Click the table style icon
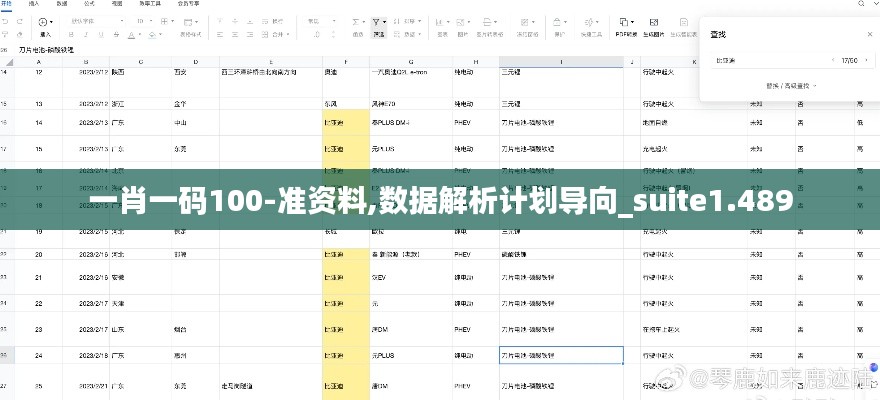This screenshot has height=400, width=880. pos(188,22)
